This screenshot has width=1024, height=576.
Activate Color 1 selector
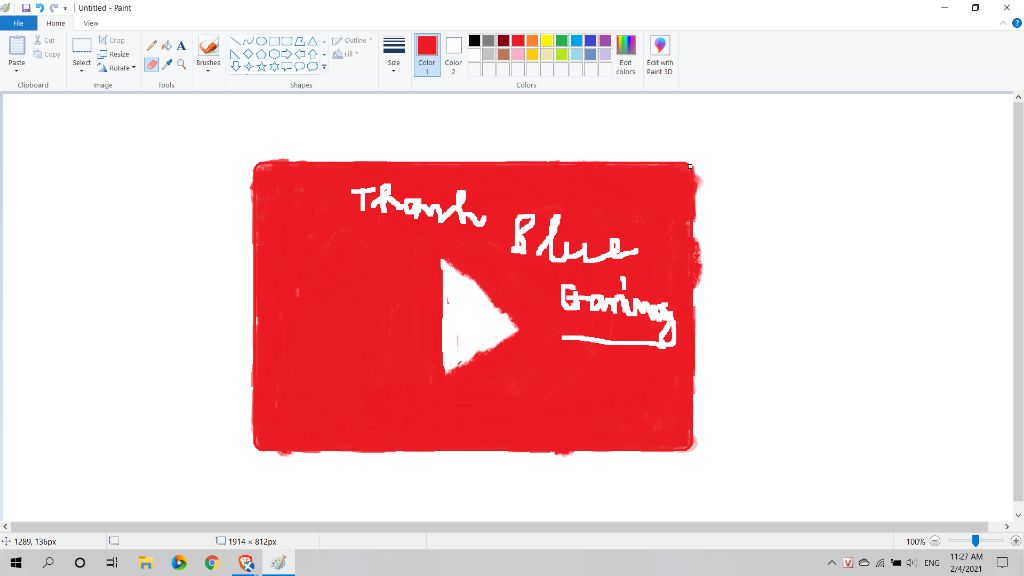point(427,54)
